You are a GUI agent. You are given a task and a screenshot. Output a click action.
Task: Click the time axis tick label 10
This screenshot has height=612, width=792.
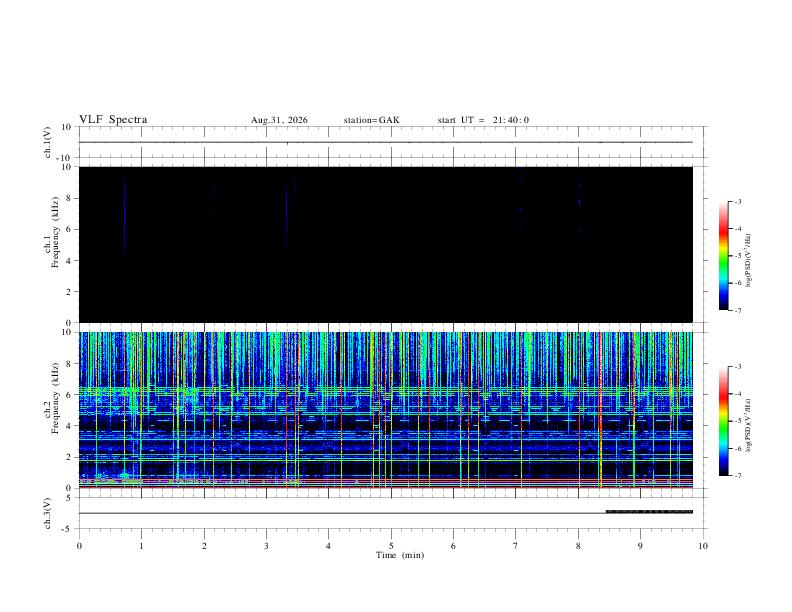coord(703,546)
